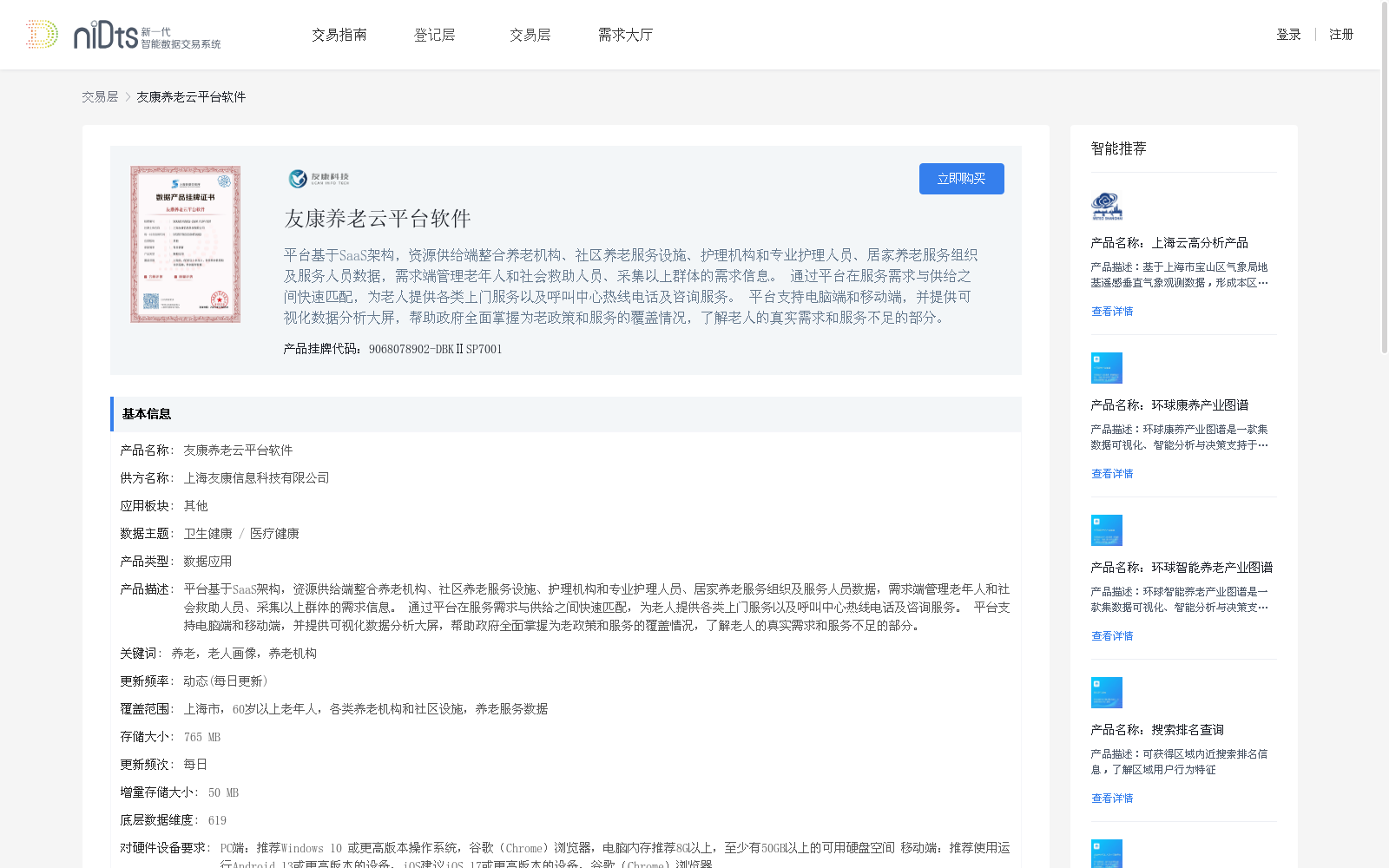The height and width of the screenshot is (868, 1389).
Task: Click the 友康科技 company logo
Action: click(319, 178)
